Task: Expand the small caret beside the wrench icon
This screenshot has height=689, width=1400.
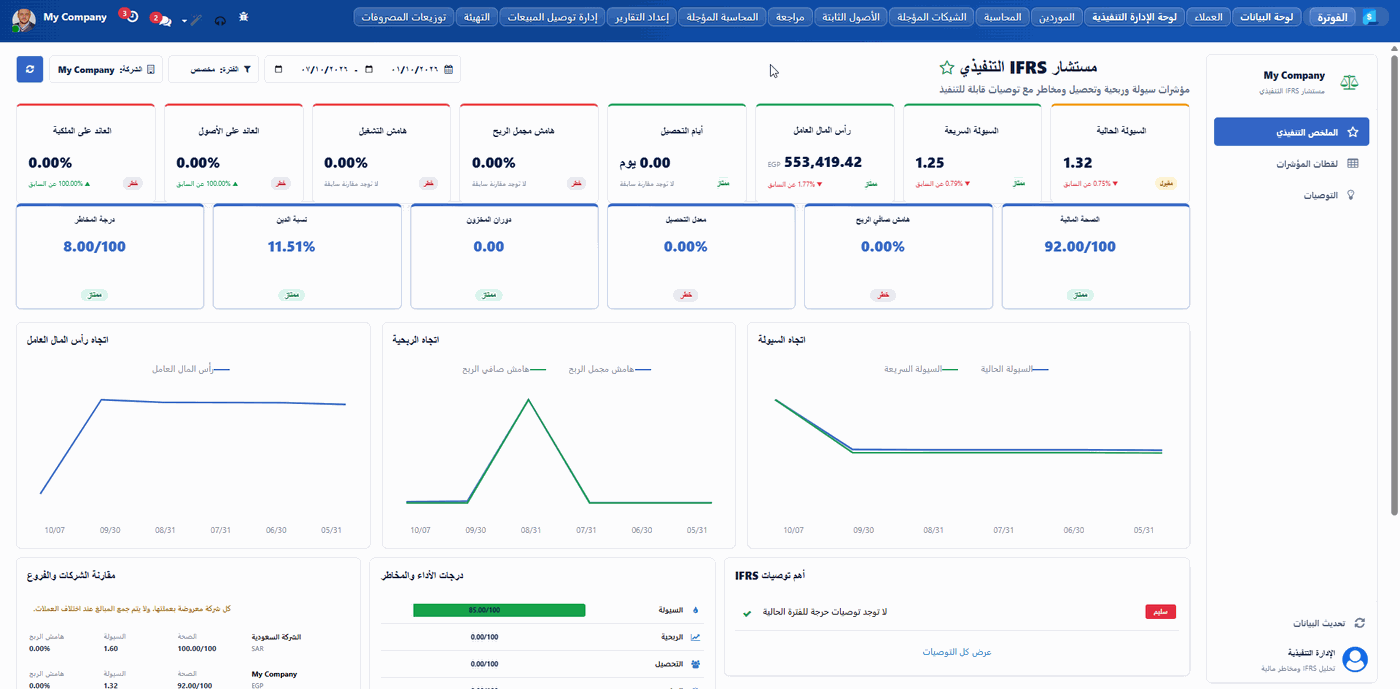Action: pos(184,20)
